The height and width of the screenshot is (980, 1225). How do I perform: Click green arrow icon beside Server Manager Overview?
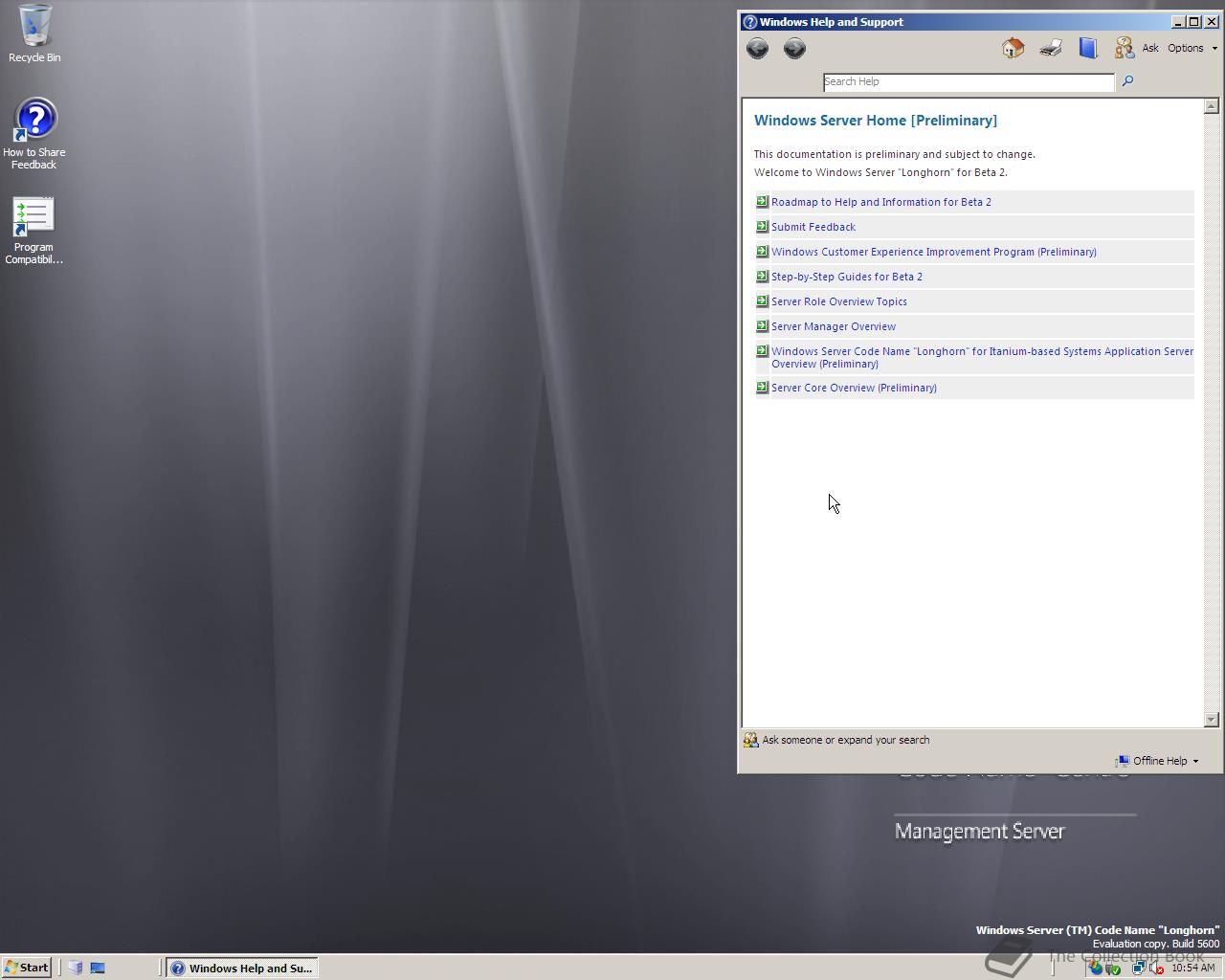pyautogui.click(x=762, y=326)
